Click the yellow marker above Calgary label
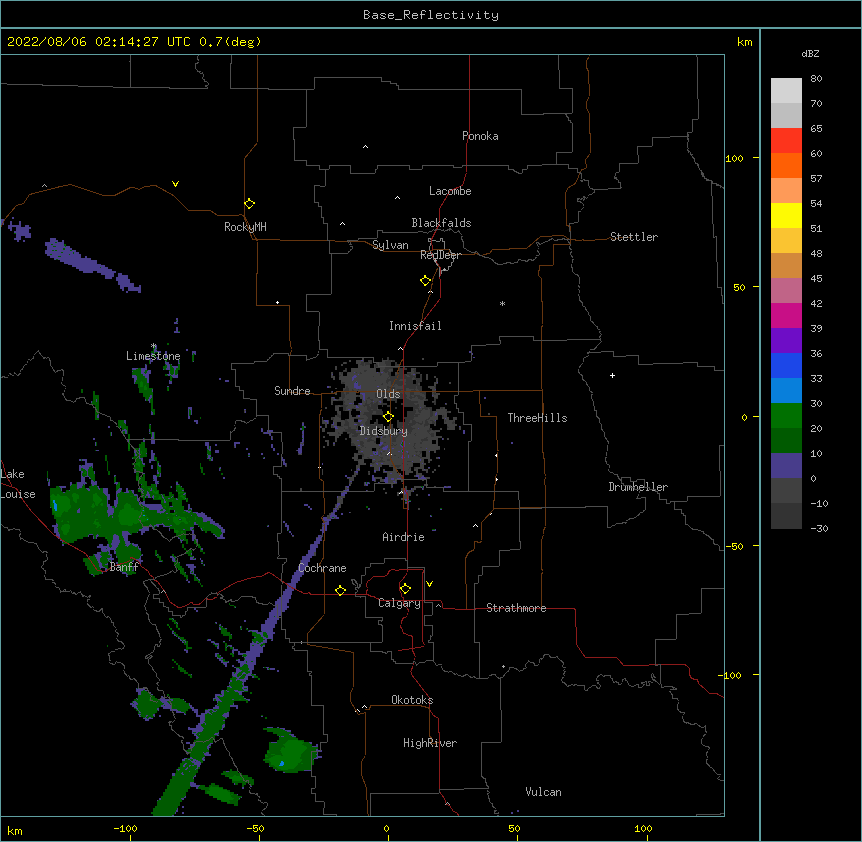Screen dimensions: 862x842 (x=405, y=589)
